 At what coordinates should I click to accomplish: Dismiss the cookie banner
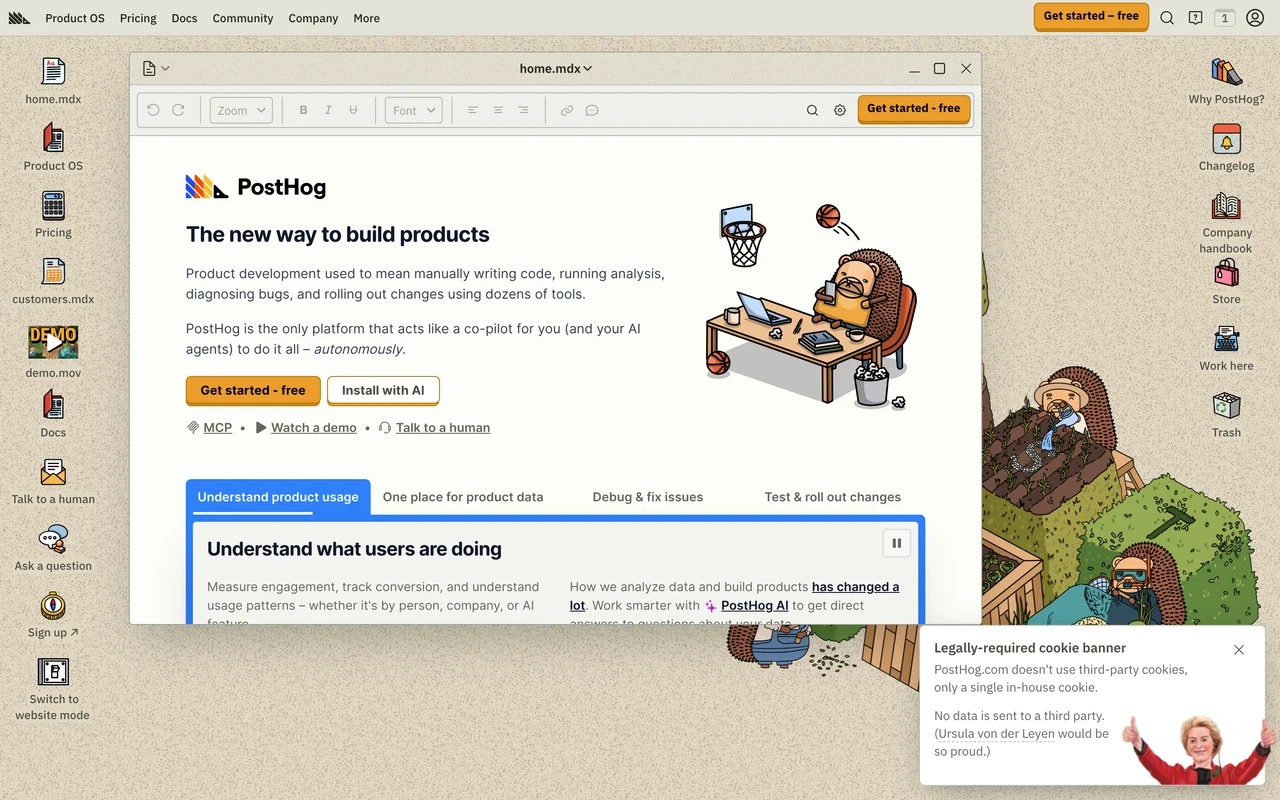tap(1239, 650)
